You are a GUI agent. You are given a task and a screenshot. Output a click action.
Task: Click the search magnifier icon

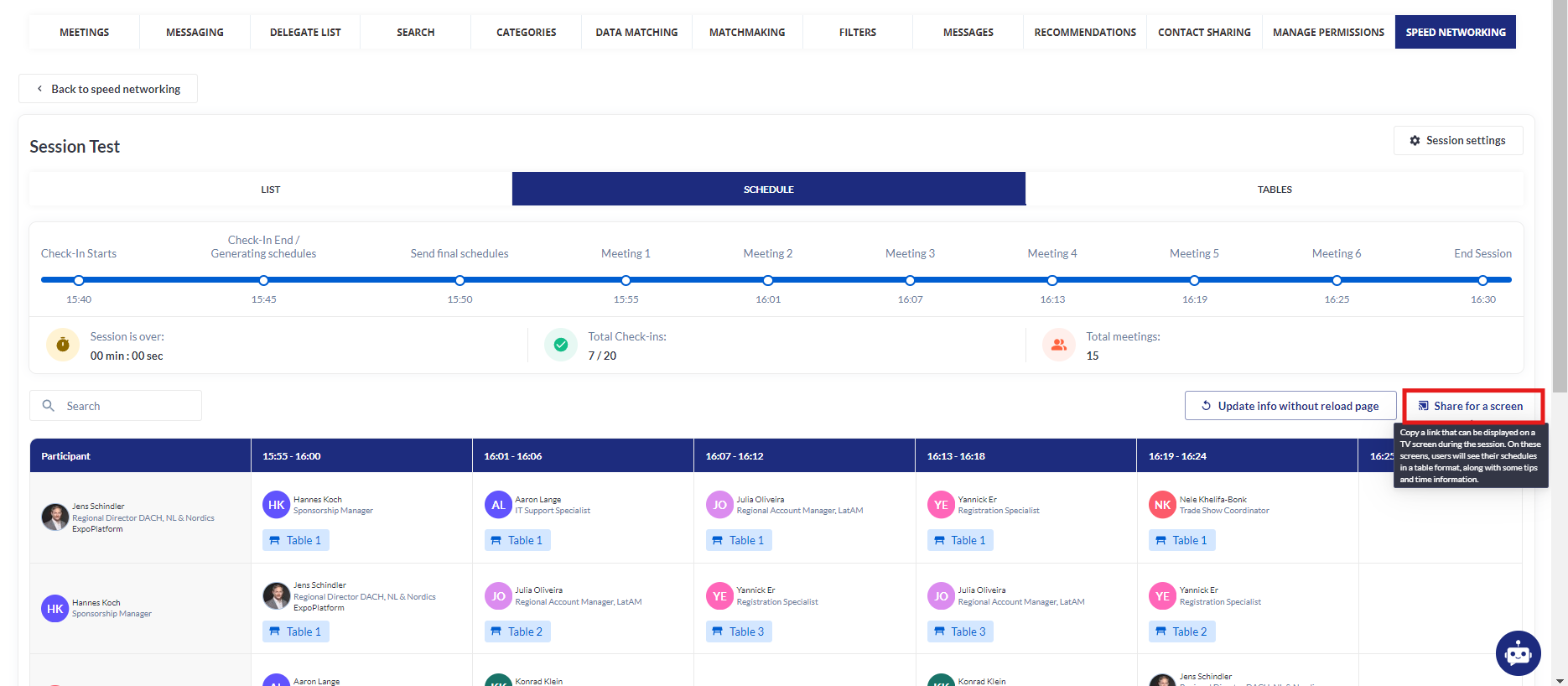[x=49, y=406]
